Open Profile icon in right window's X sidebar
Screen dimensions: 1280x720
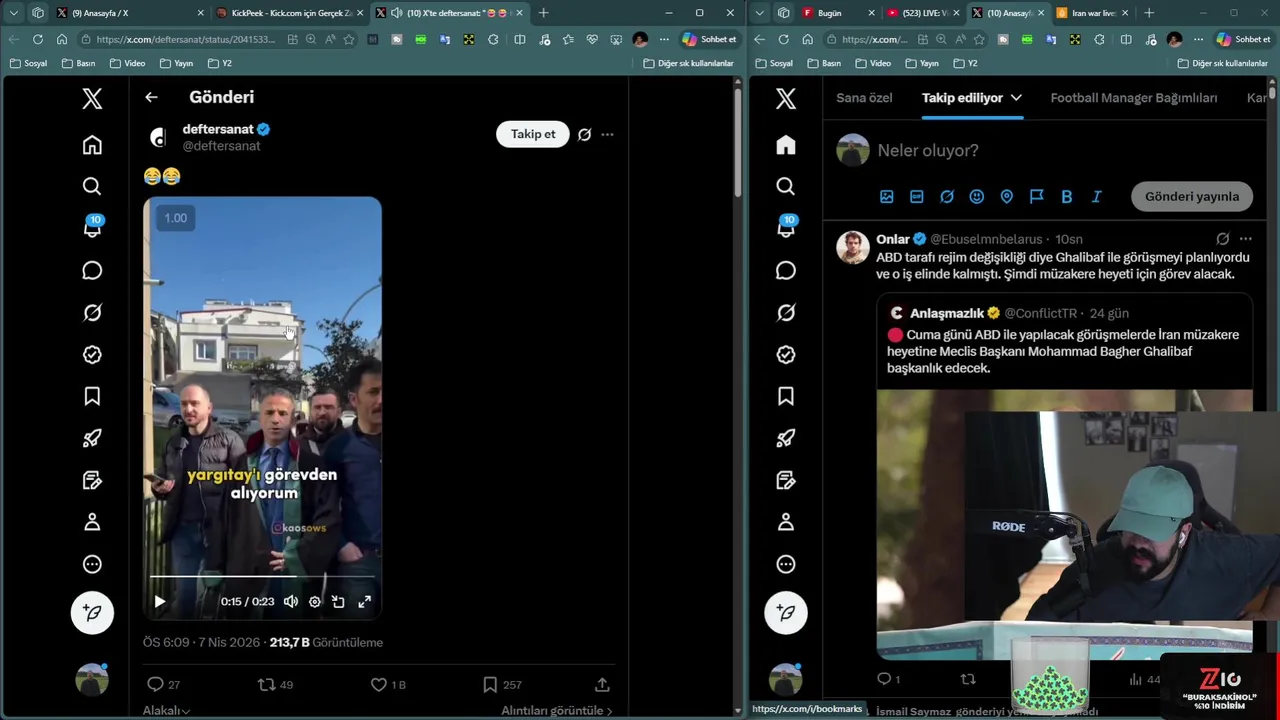[786, 521]
